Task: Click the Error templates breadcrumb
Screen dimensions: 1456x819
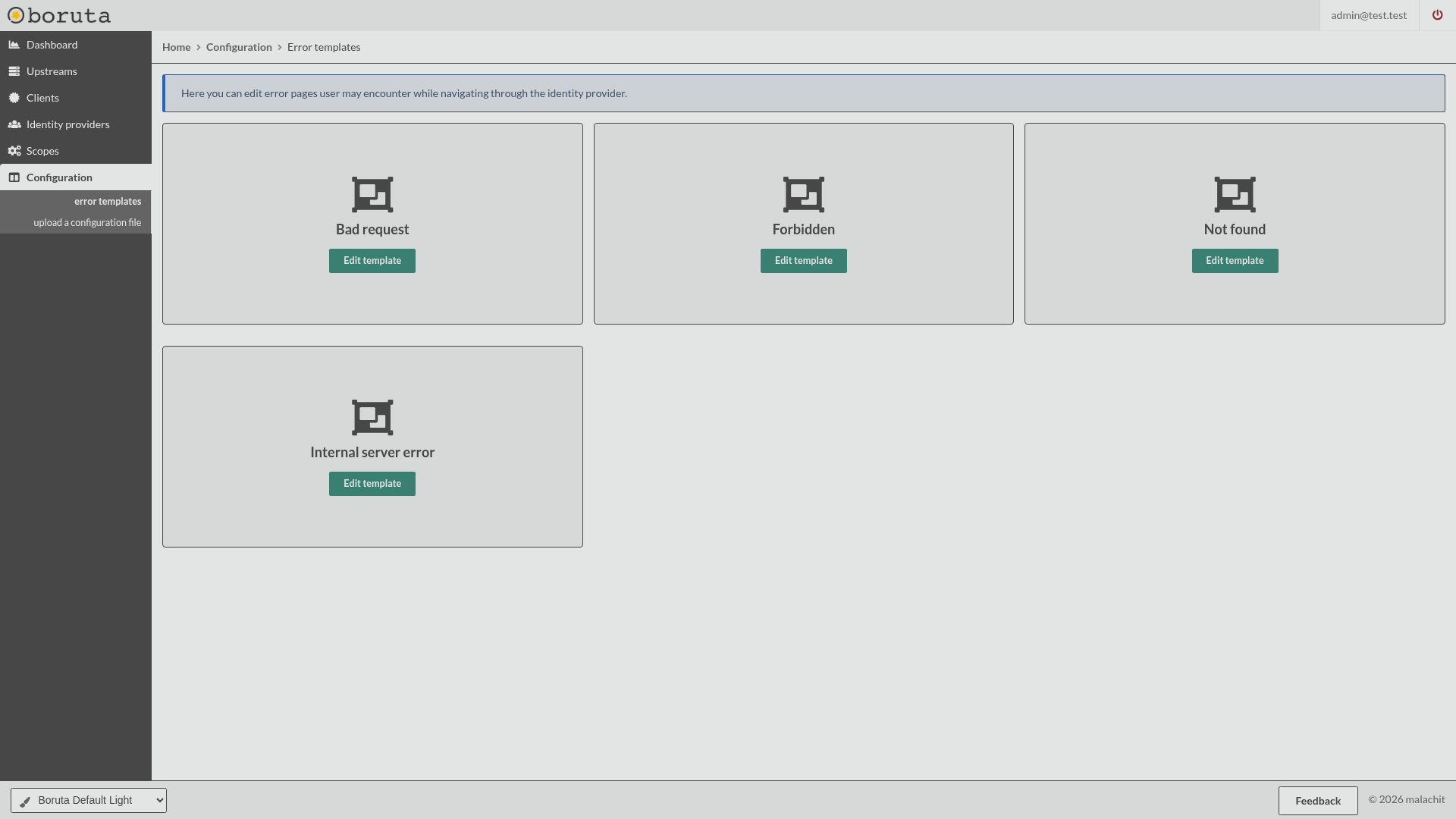Action: coord(324,47)
